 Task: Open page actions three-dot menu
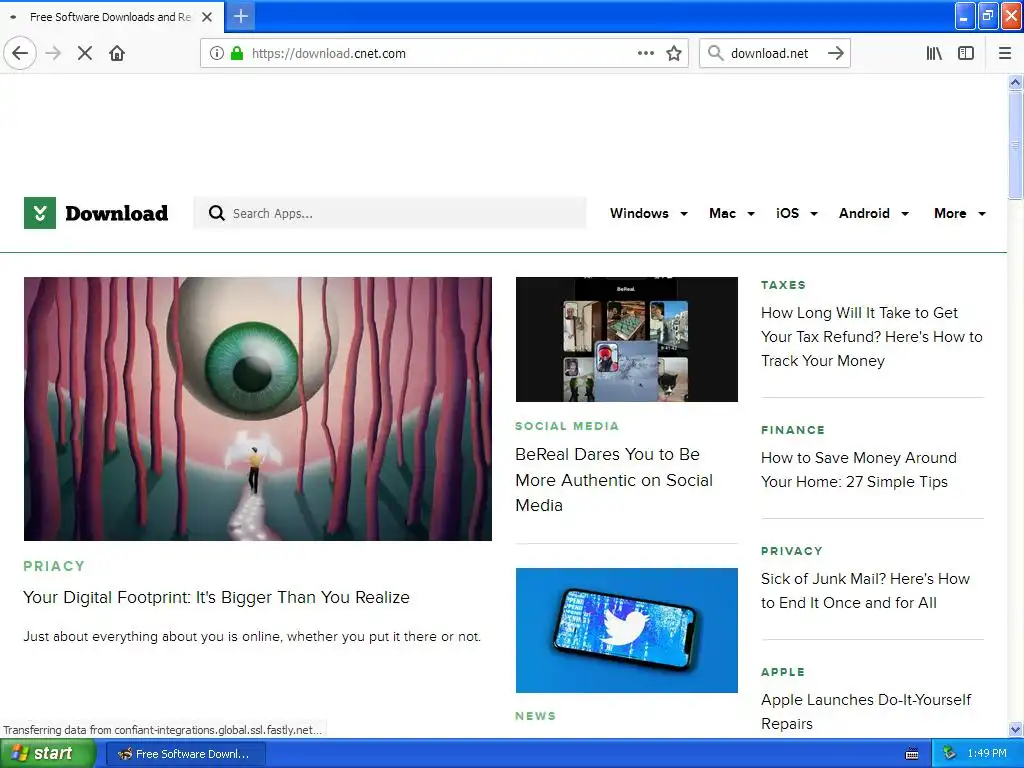[x=645, y=53]
